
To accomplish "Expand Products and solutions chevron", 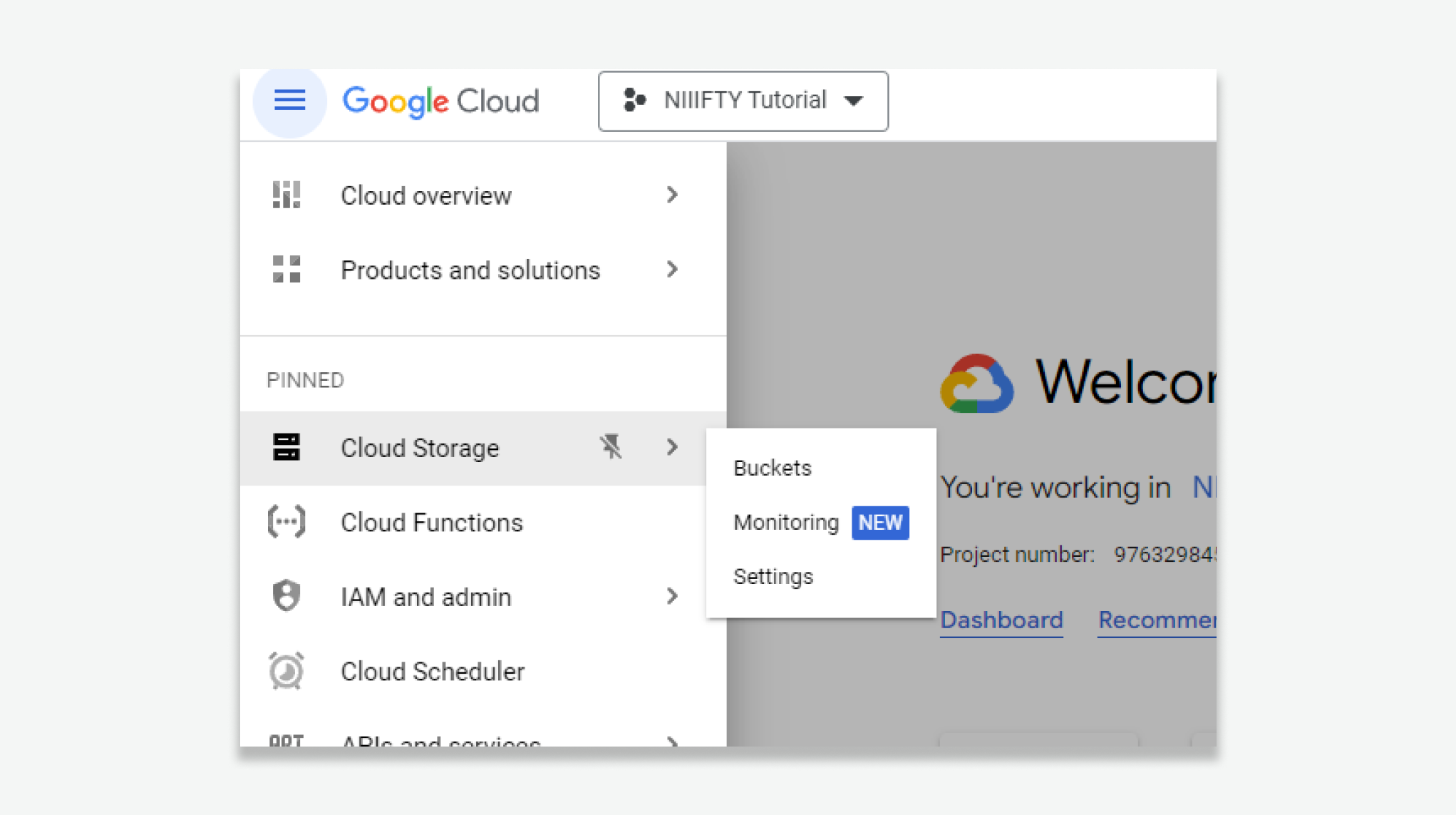I will point(672,270).
